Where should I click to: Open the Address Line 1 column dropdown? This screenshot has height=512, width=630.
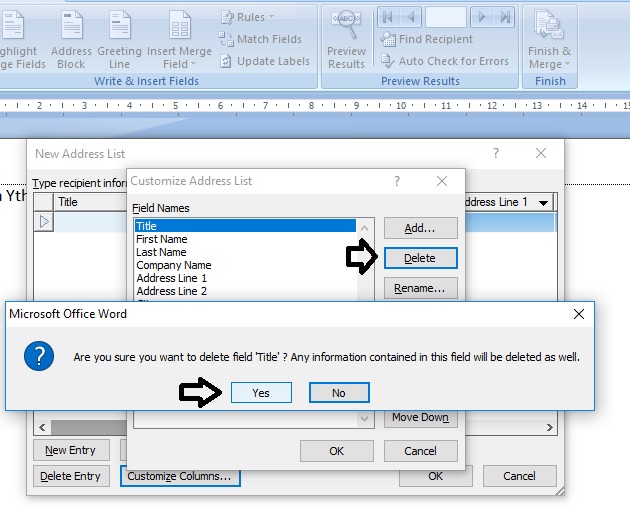coord(544,203)
